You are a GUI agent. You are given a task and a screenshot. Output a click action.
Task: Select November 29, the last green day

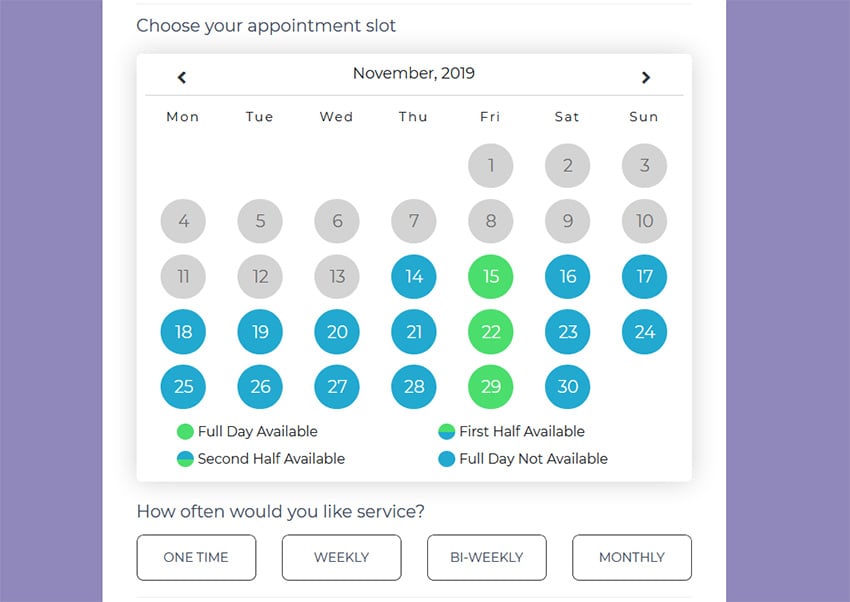[490, 387]
